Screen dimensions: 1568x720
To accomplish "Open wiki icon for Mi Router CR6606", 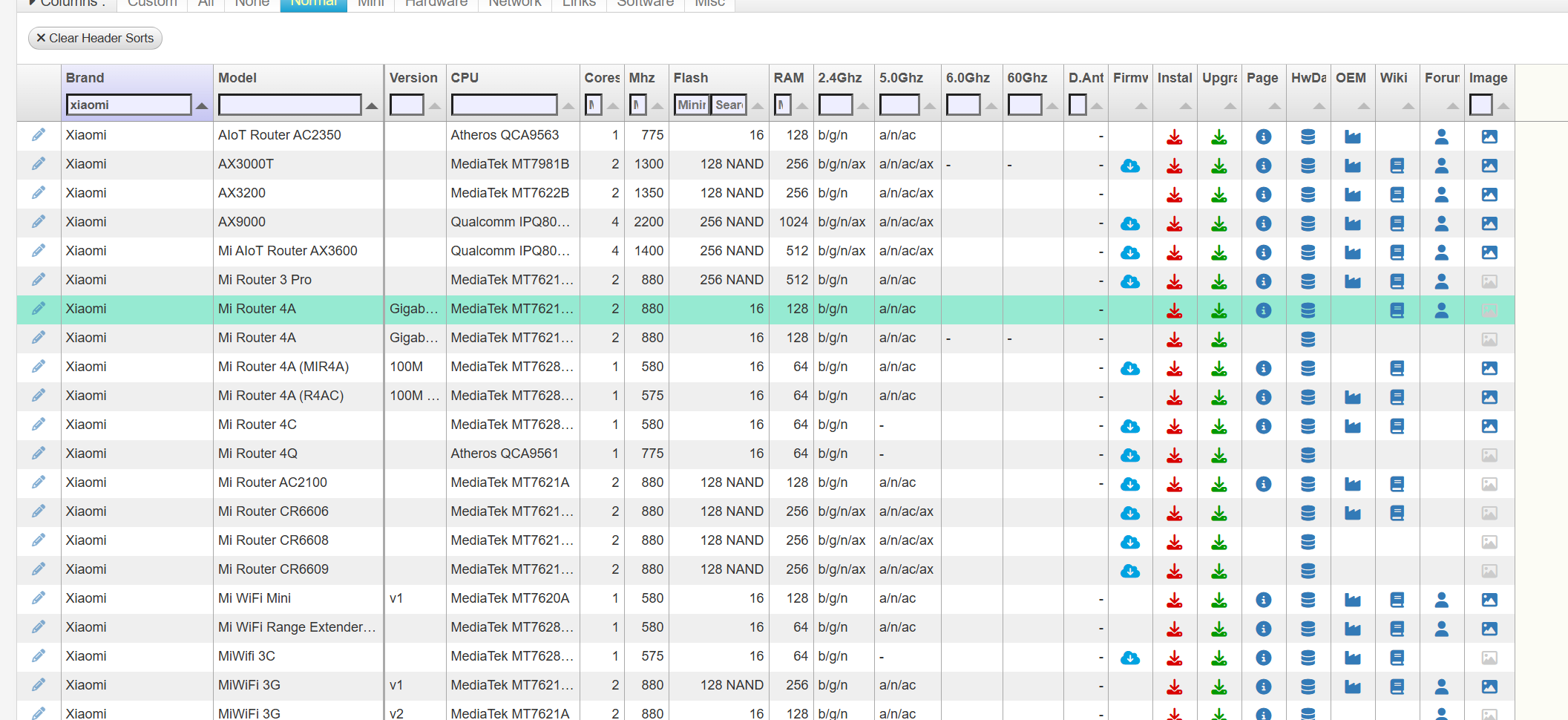I will 1397,513.
